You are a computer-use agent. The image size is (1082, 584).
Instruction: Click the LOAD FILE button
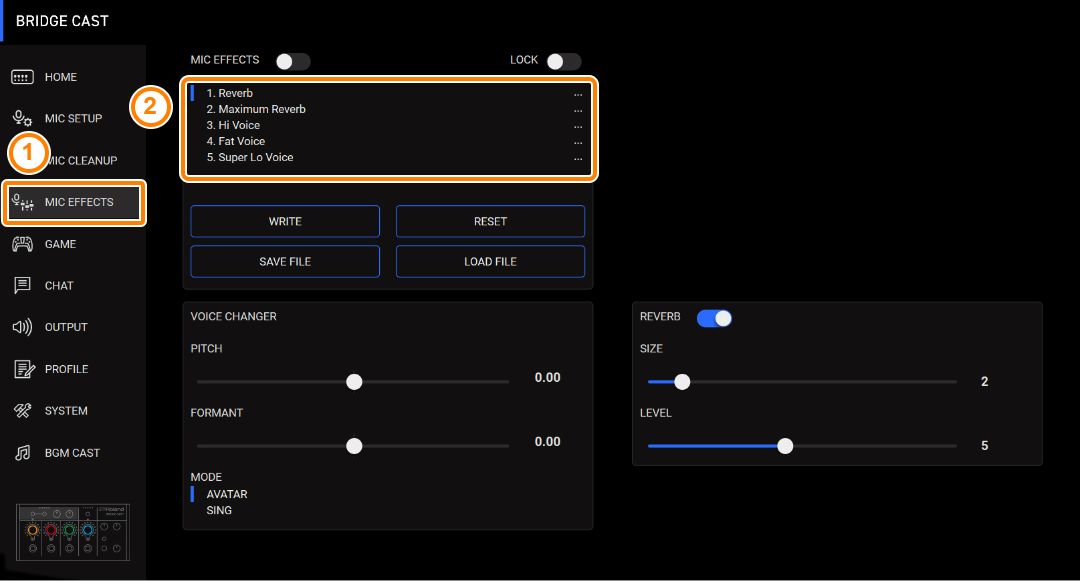491,262
